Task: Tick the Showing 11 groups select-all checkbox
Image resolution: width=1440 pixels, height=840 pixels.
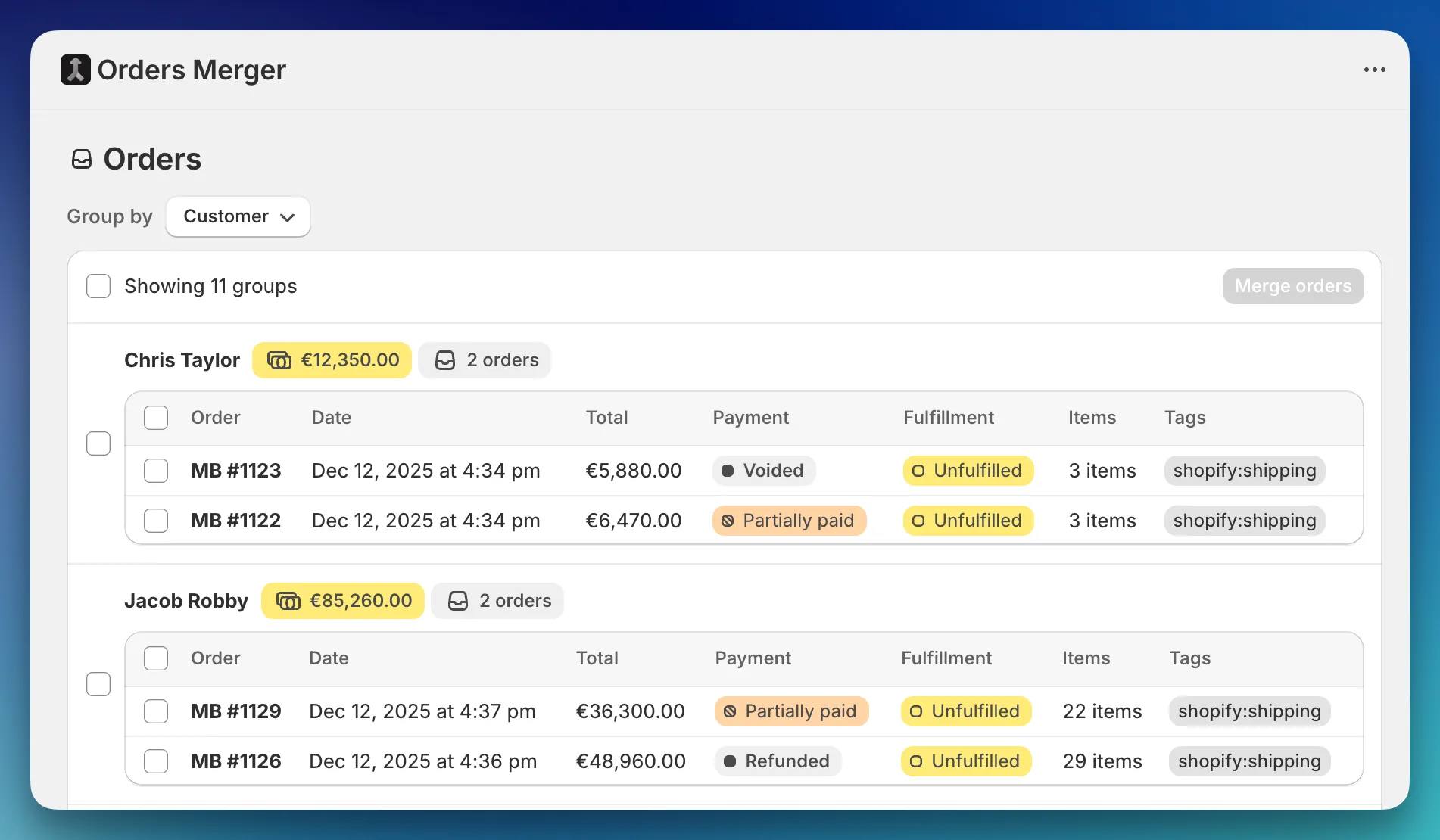Action: pyautogui.click(x=98, y=286)
